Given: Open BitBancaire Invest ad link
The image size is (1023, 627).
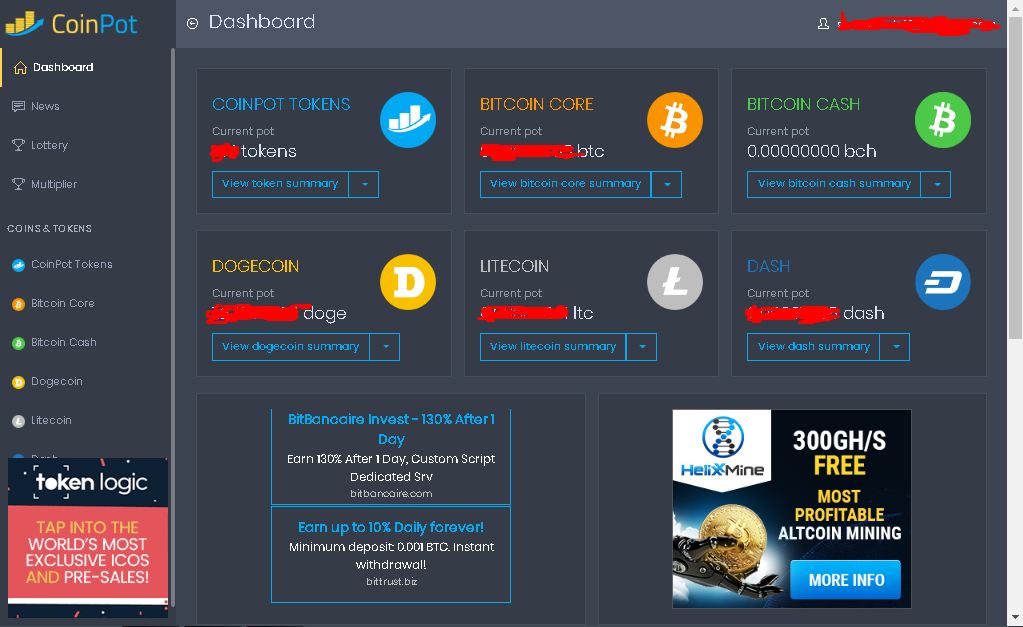Looking at the screenshot, I should tap(391, 429).
